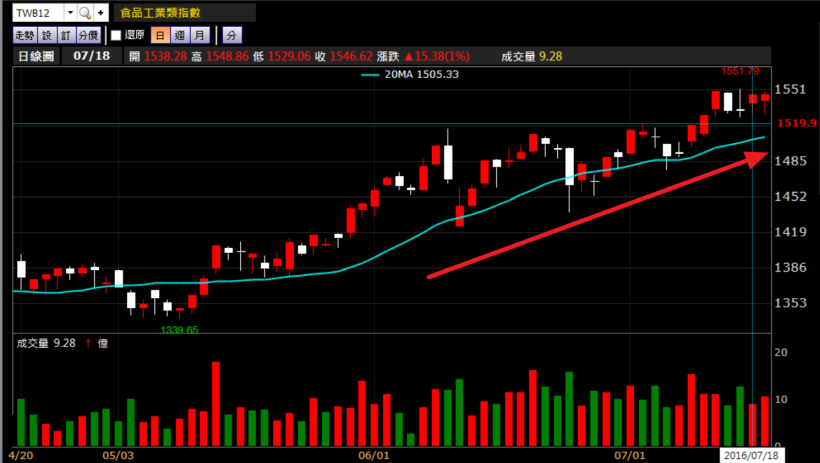The width and height of the screenshot is (820, 463).
Task: Click the 日線圖 chart type label
Action: pyautogui.click(x=36, y=56)
